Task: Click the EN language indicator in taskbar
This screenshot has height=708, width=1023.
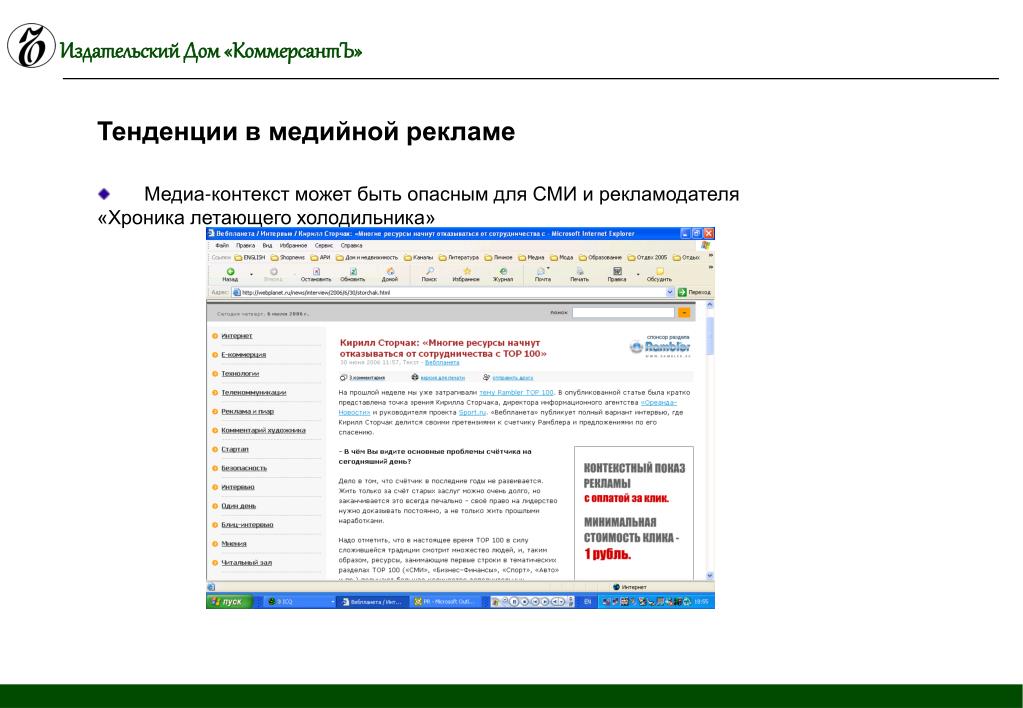Action: coord(587,602)
